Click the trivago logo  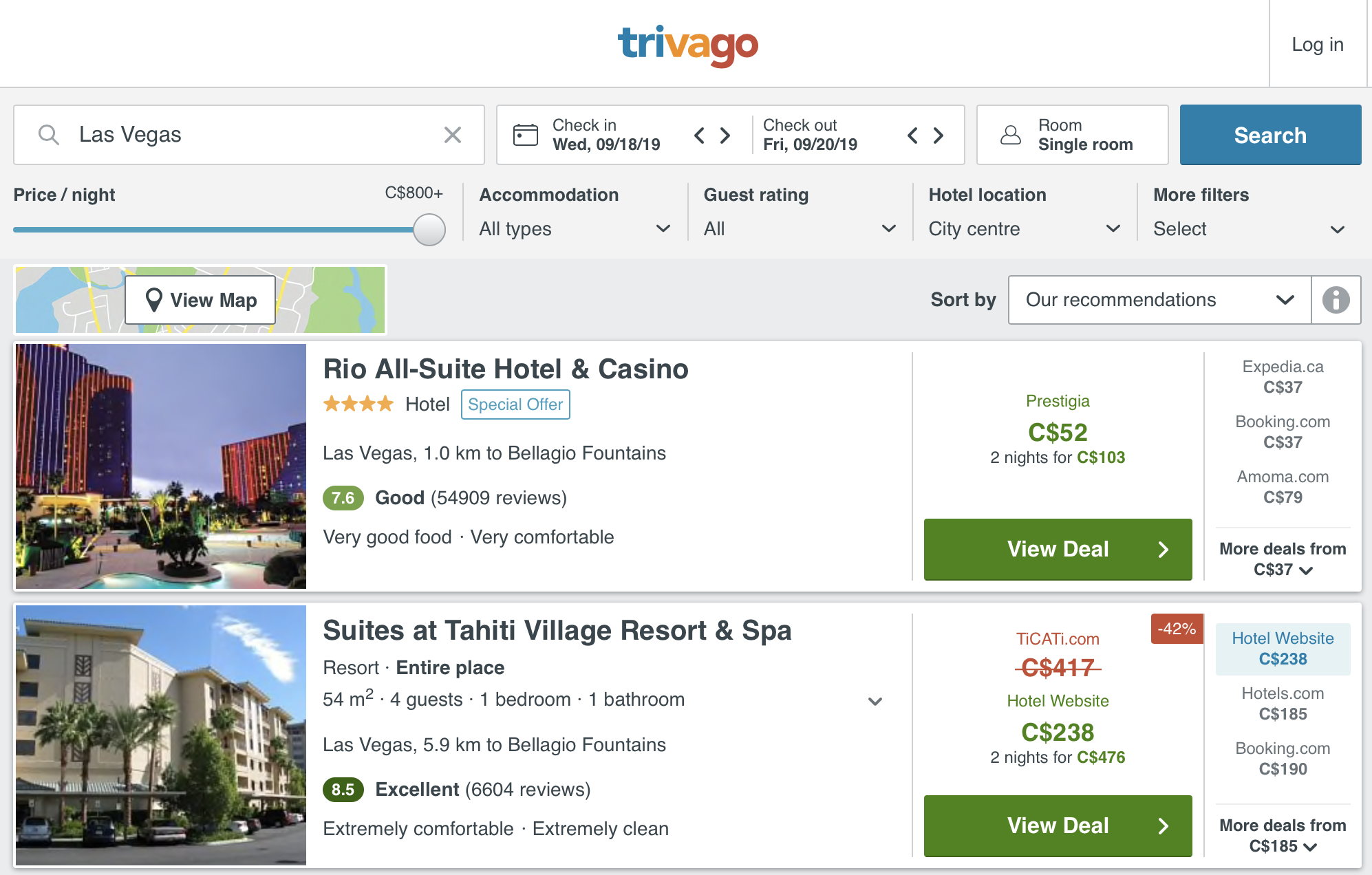point(687,44)
